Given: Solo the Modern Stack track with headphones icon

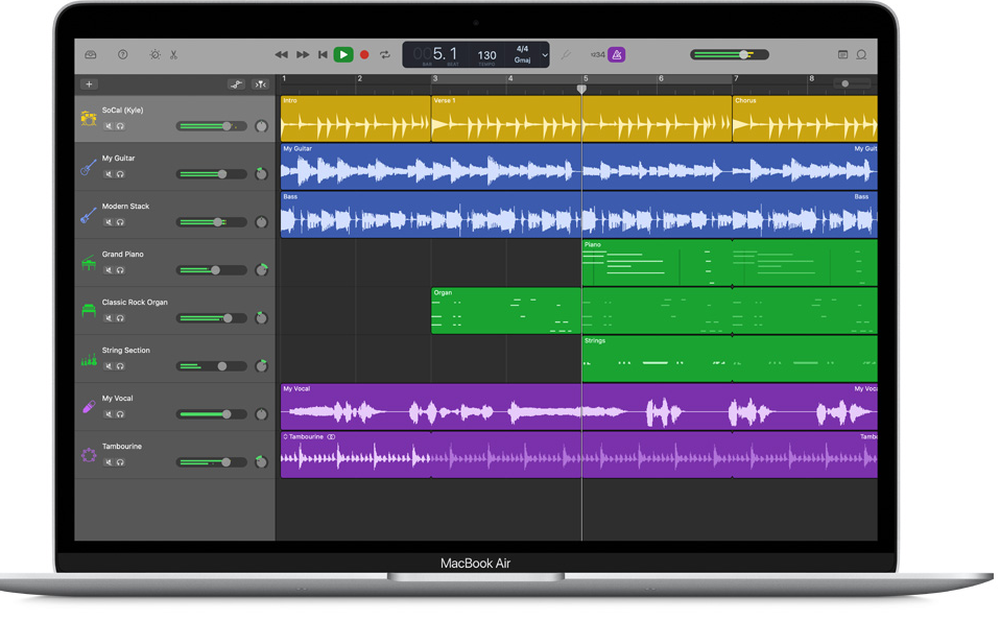Looking at the screenshot, I should click(121, 221).
